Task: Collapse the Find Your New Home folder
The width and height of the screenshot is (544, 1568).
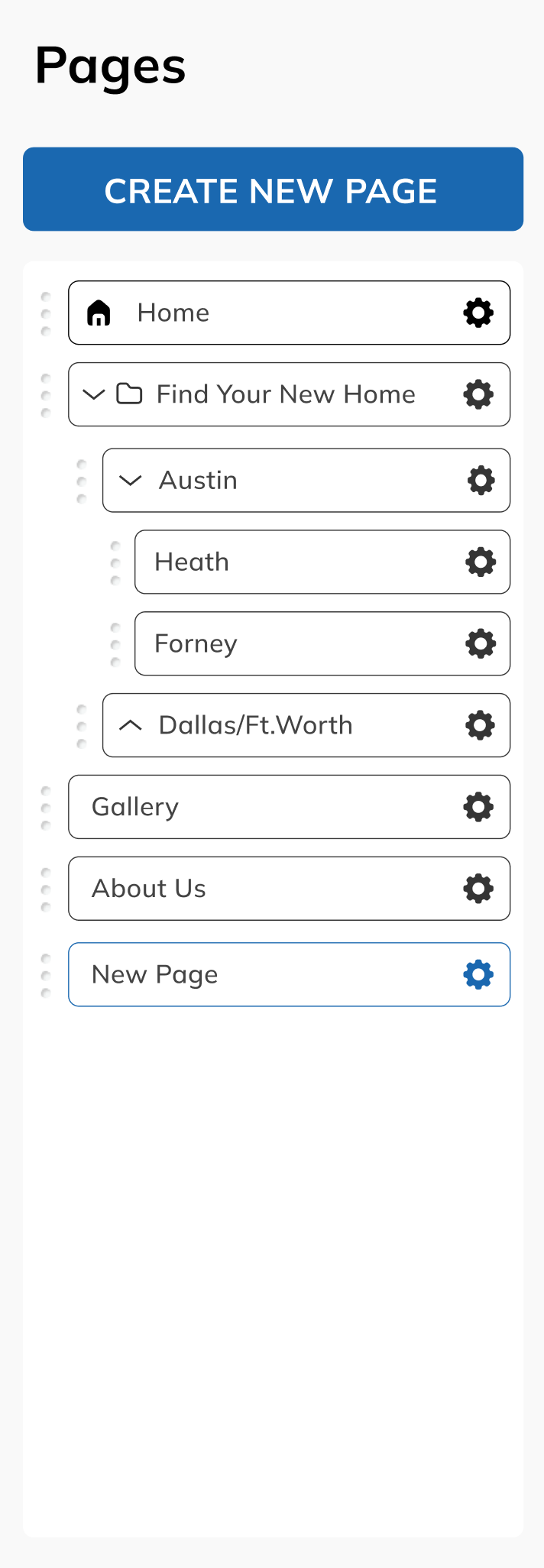Action: [x=93, y=394]
